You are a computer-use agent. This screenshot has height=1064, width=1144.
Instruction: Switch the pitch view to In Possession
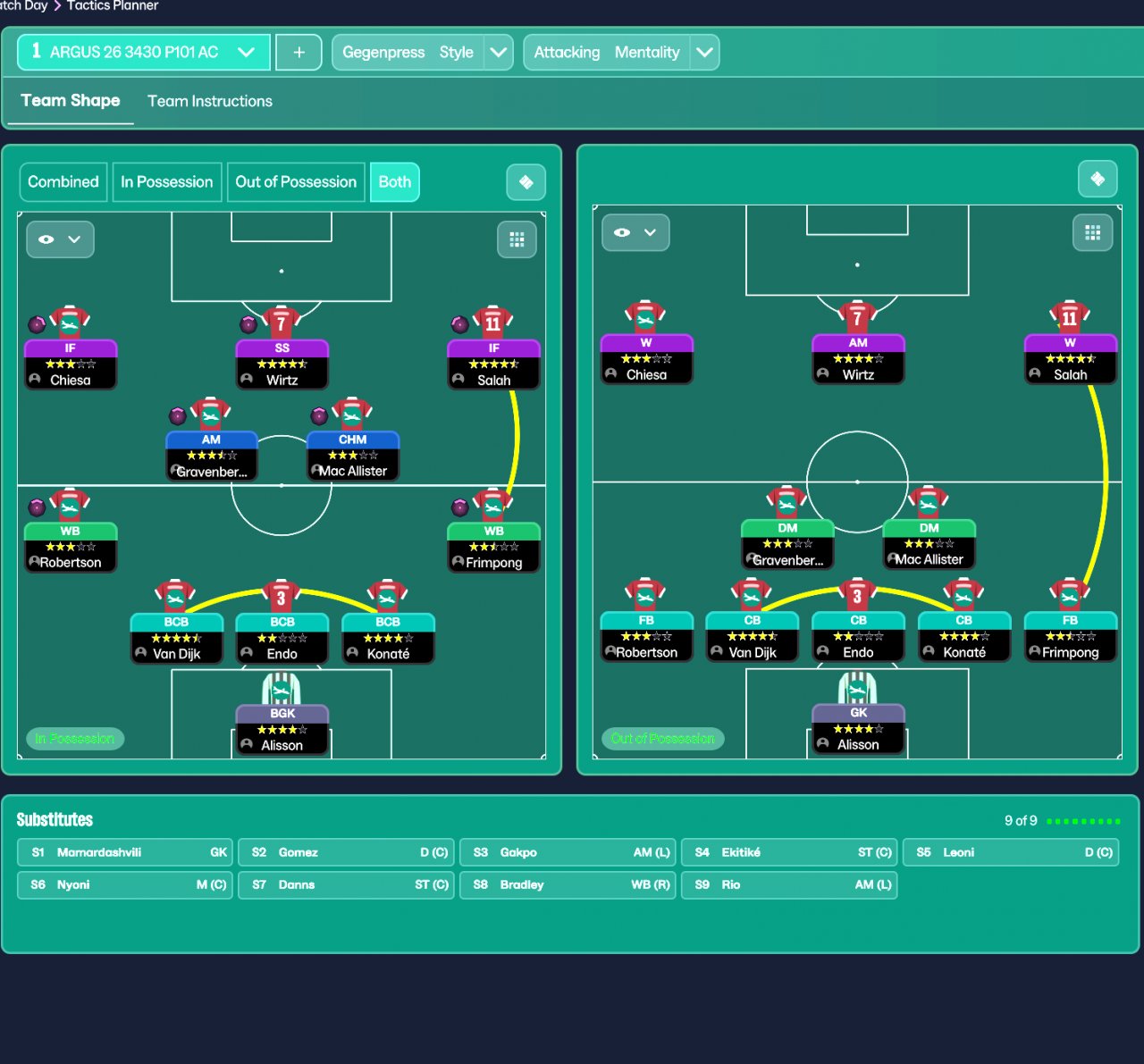click(x=167, y=182)
